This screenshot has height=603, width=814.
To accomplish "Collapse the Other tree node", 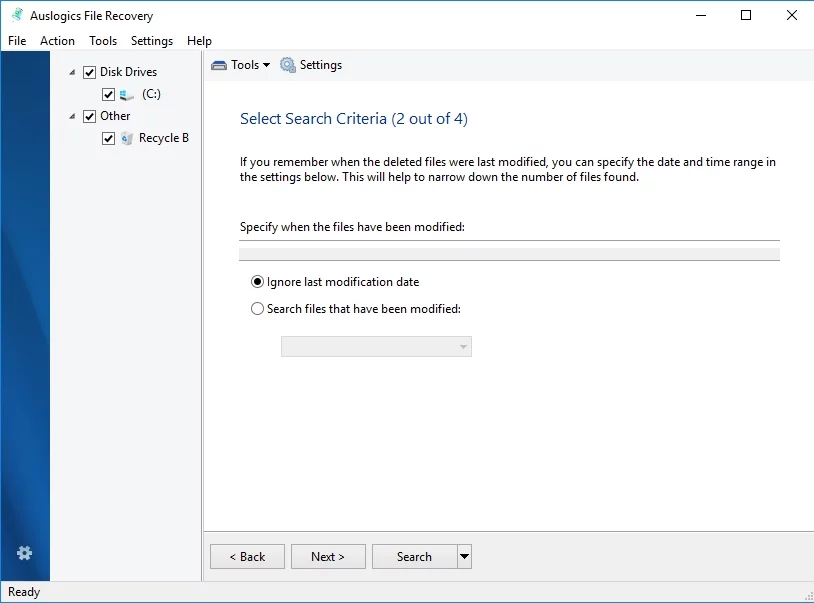I will [73, 116].
